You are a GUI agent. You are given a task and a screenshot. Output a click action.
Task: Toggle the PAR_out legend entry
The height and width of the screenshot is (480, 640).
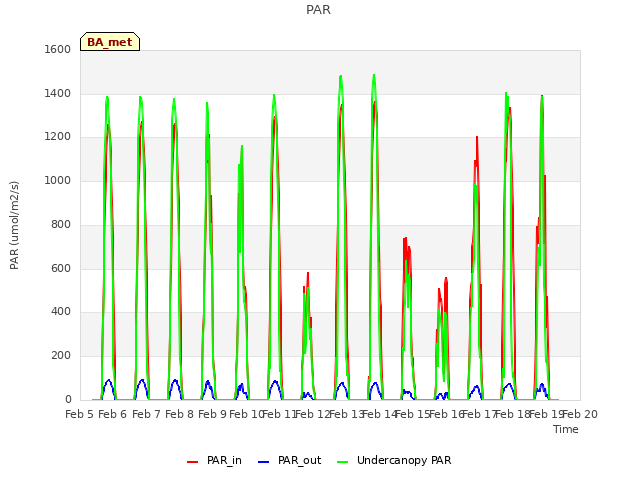(290, 460)
